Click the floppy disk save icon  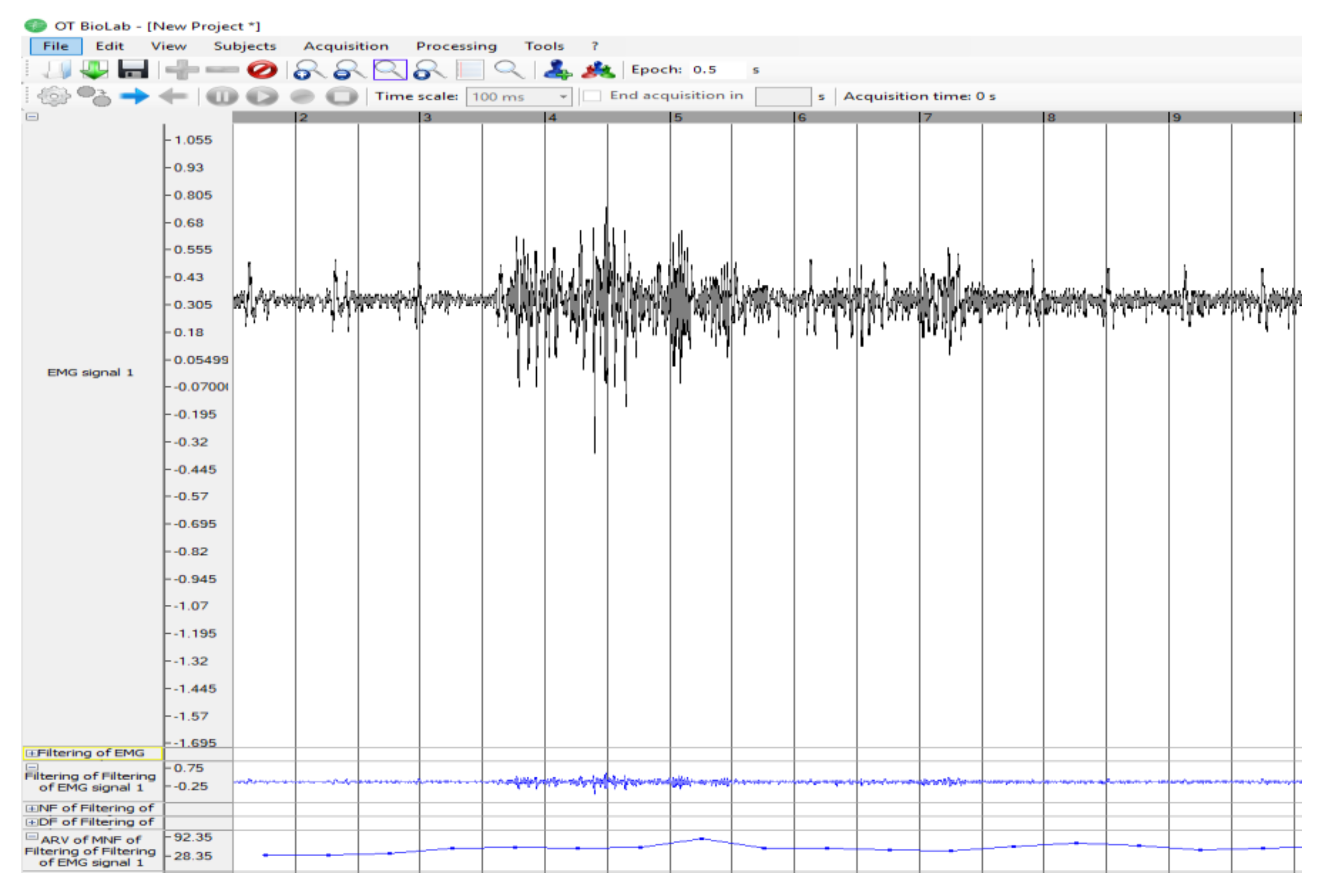point(133,70)
